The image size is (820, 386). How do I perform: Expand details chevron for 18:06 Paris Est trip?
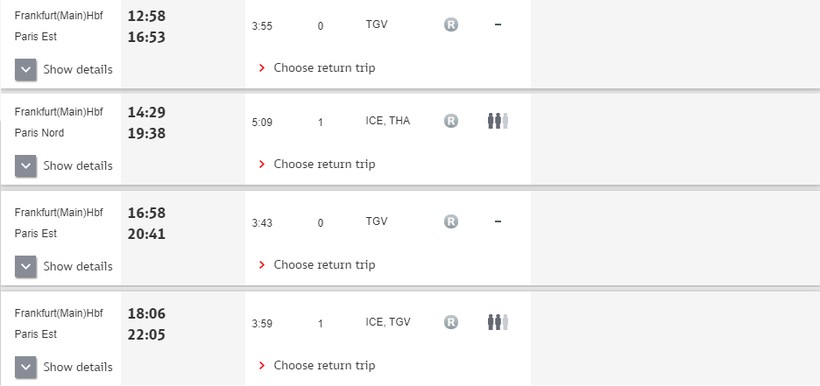click(26, 367)
